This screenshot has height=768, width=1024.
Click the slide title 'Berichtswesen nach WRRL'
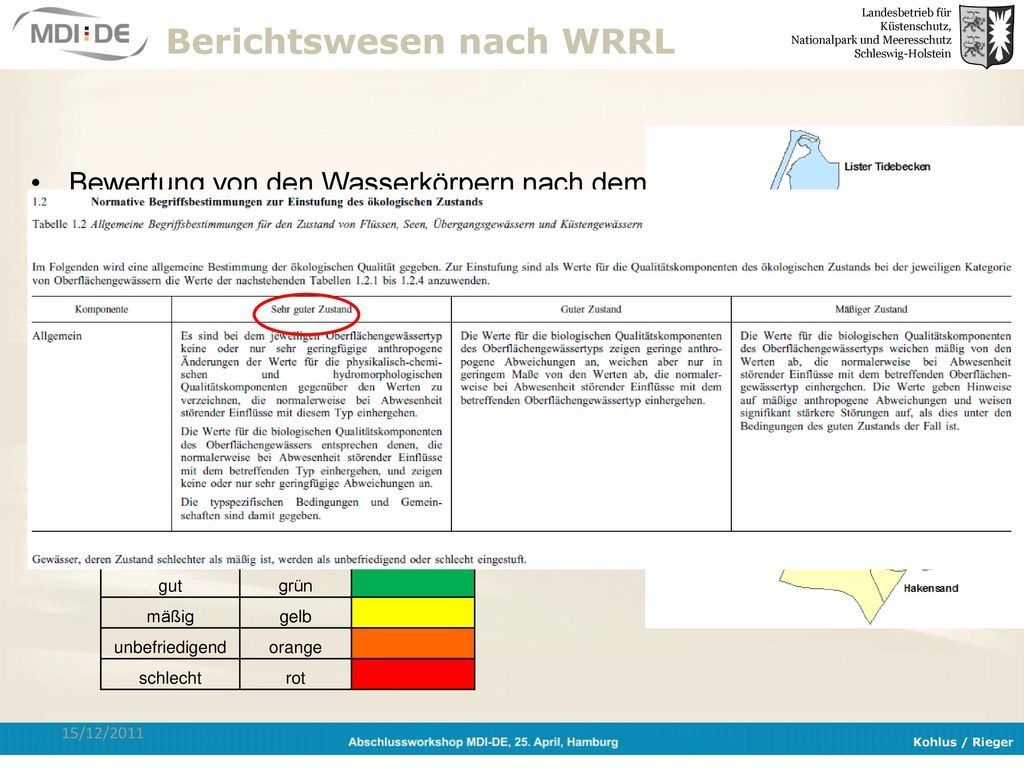click(x=421, y=41)
